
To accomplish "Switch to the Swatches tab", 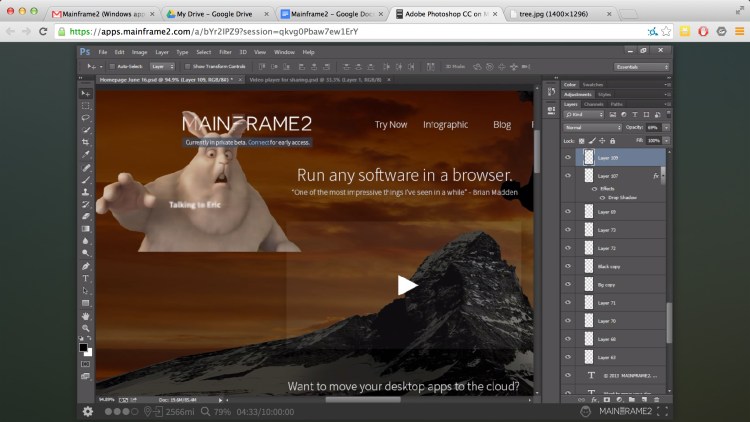I will tap(593, 85).
